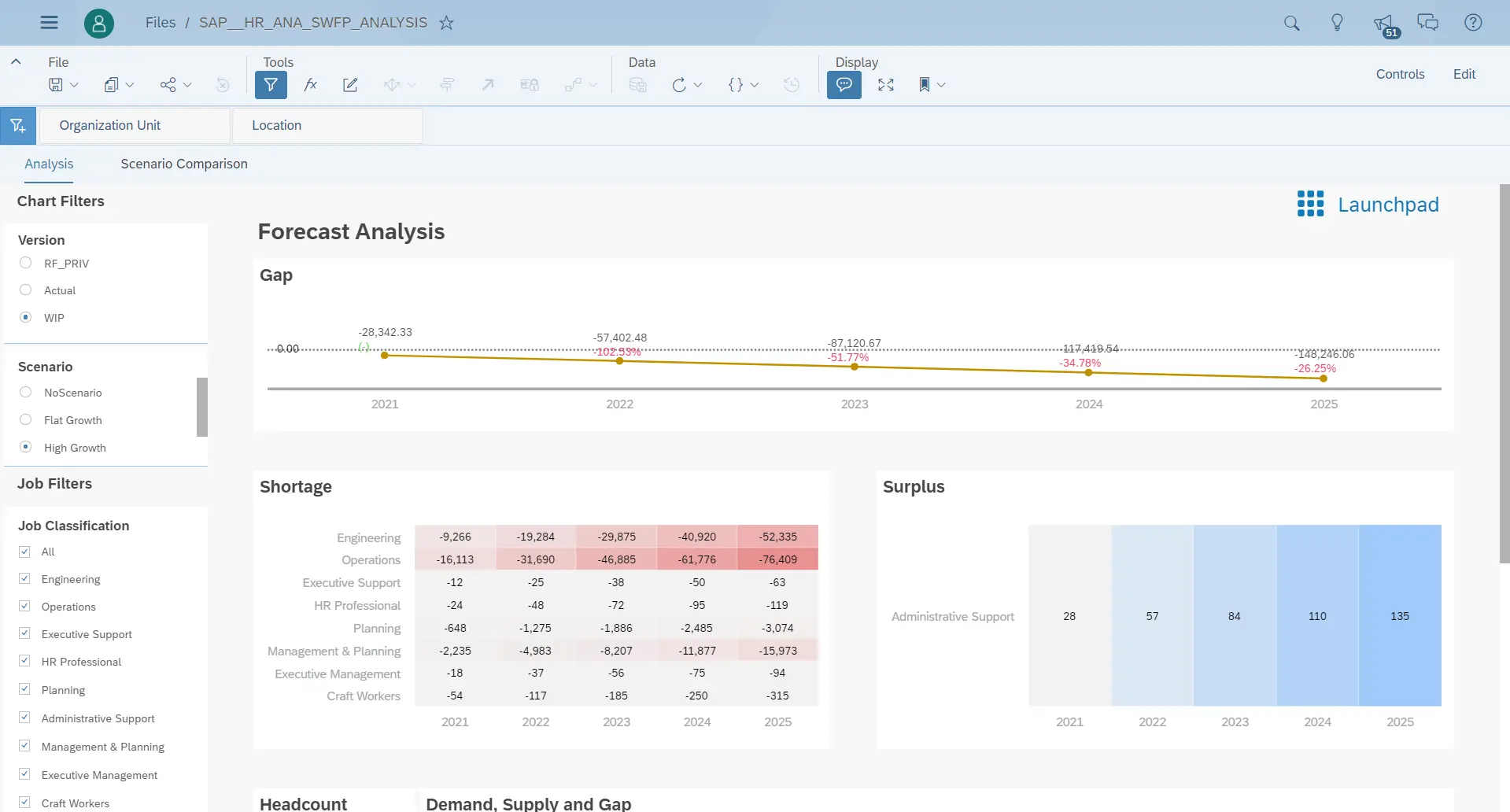Uncheck the Engineering job classification
Viewport: 1510px width, 812px height.
(25, 578)
